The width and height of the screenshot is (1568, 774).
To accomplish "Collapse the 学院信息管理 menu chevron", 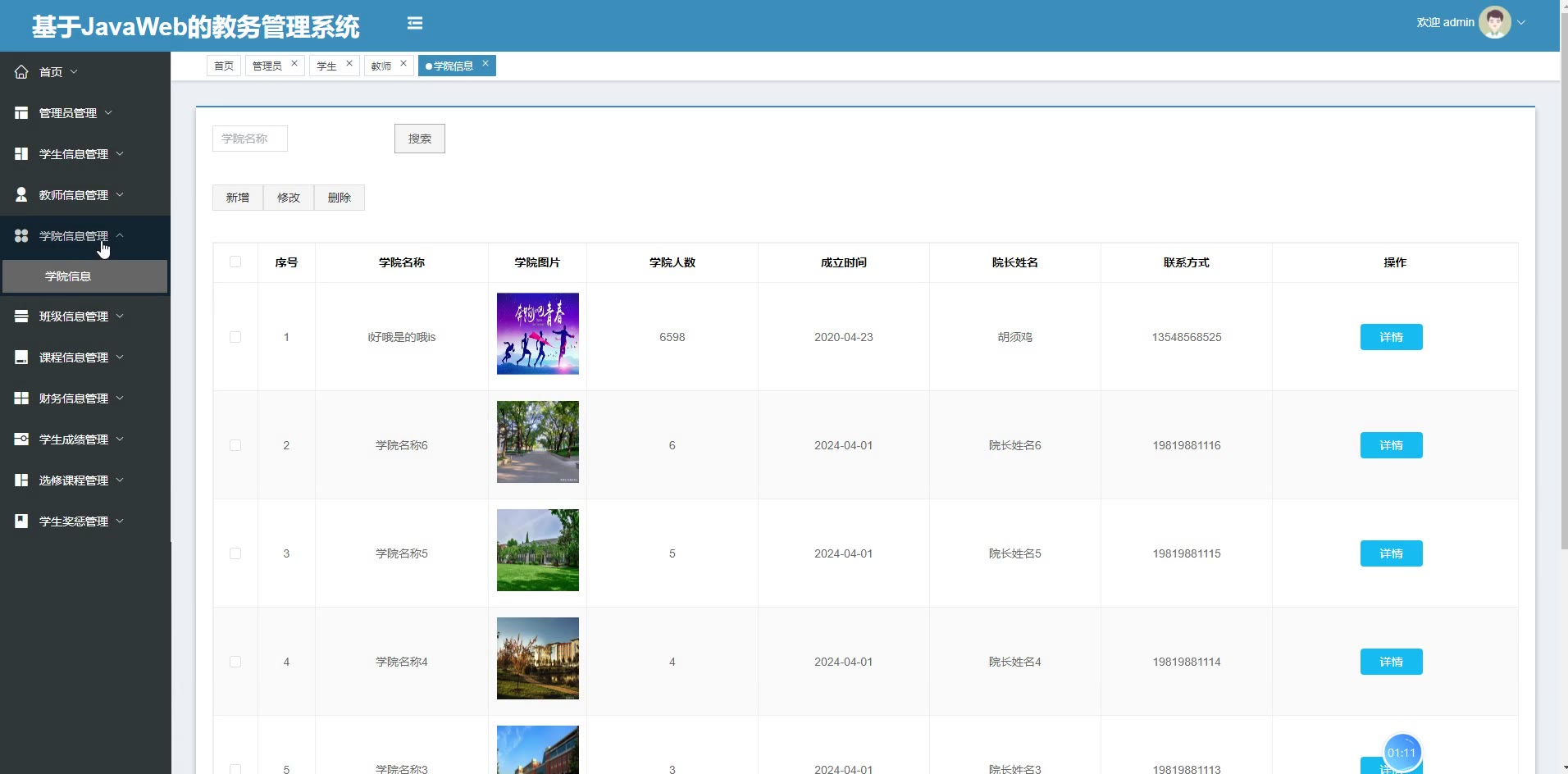I will click(120, 235).
